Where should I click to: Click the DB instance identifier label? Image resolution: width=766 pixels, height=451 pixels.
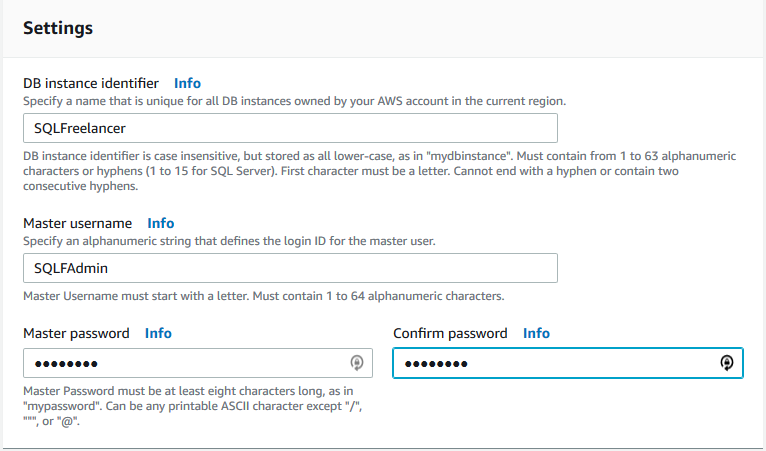91,83
